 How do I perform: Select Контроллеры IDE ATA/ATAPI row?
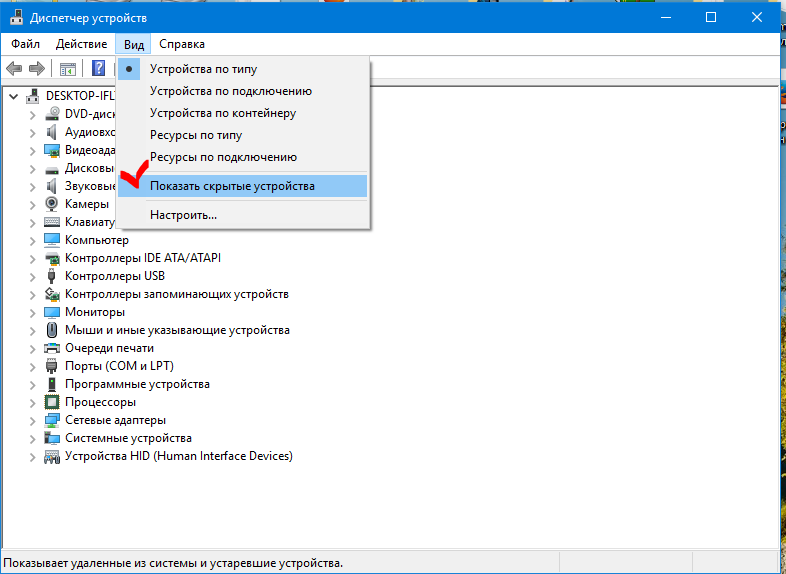pos(143,258)
